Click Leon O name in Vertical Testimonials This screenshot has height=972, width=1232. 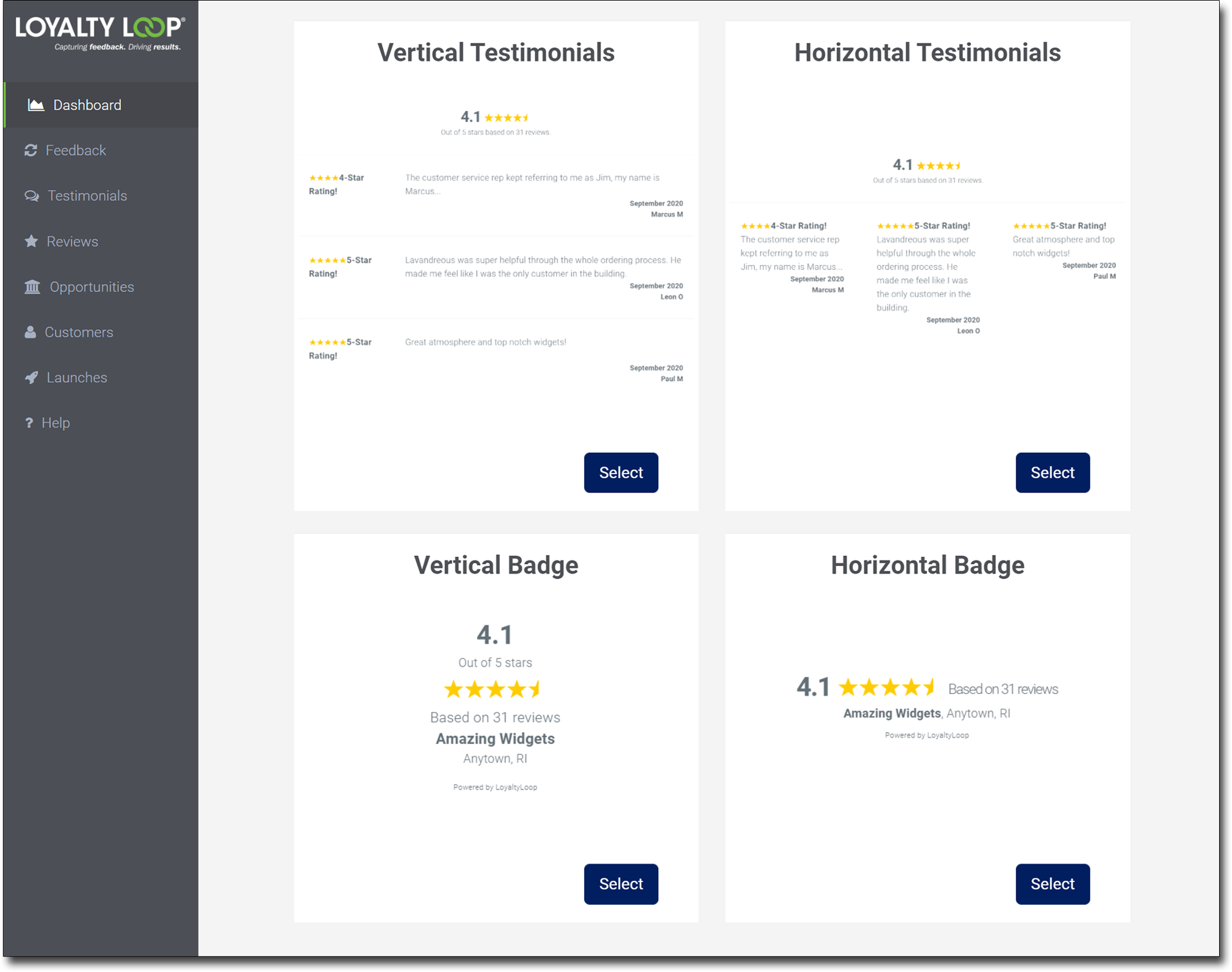click(x=671, y=297)
